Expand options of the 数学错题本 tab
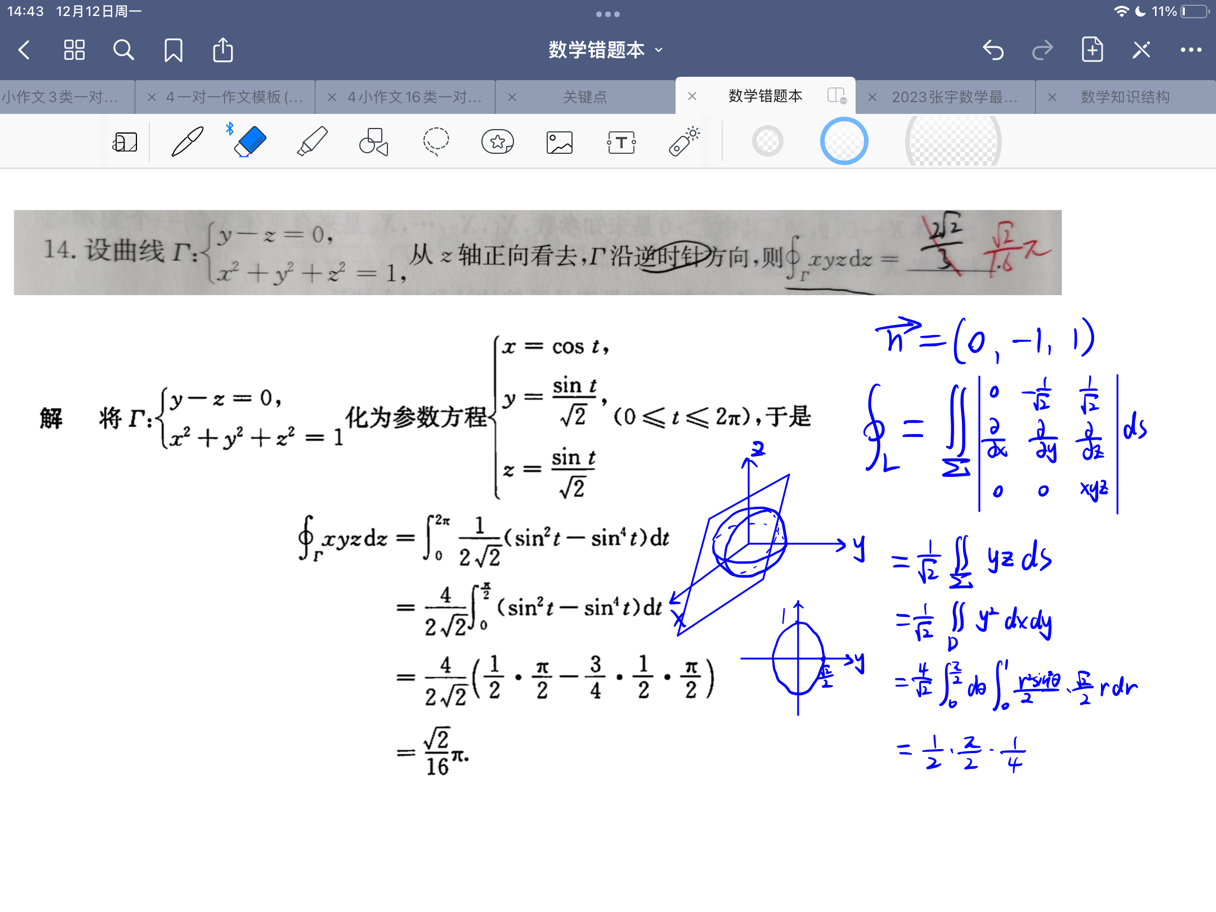This screenshot has width=1216, height=912. point(836,96)
